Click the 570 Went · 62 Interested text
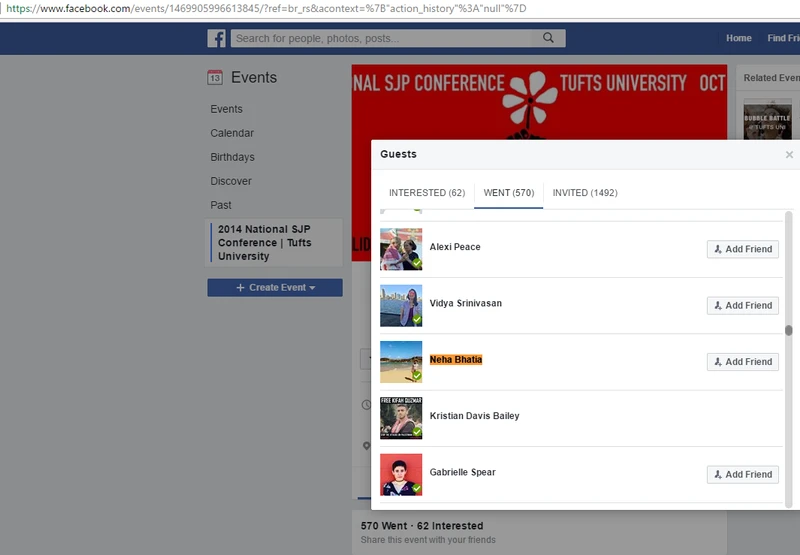Image resolution: width=800 pixels, height=555 pixels. click(422, 526)
